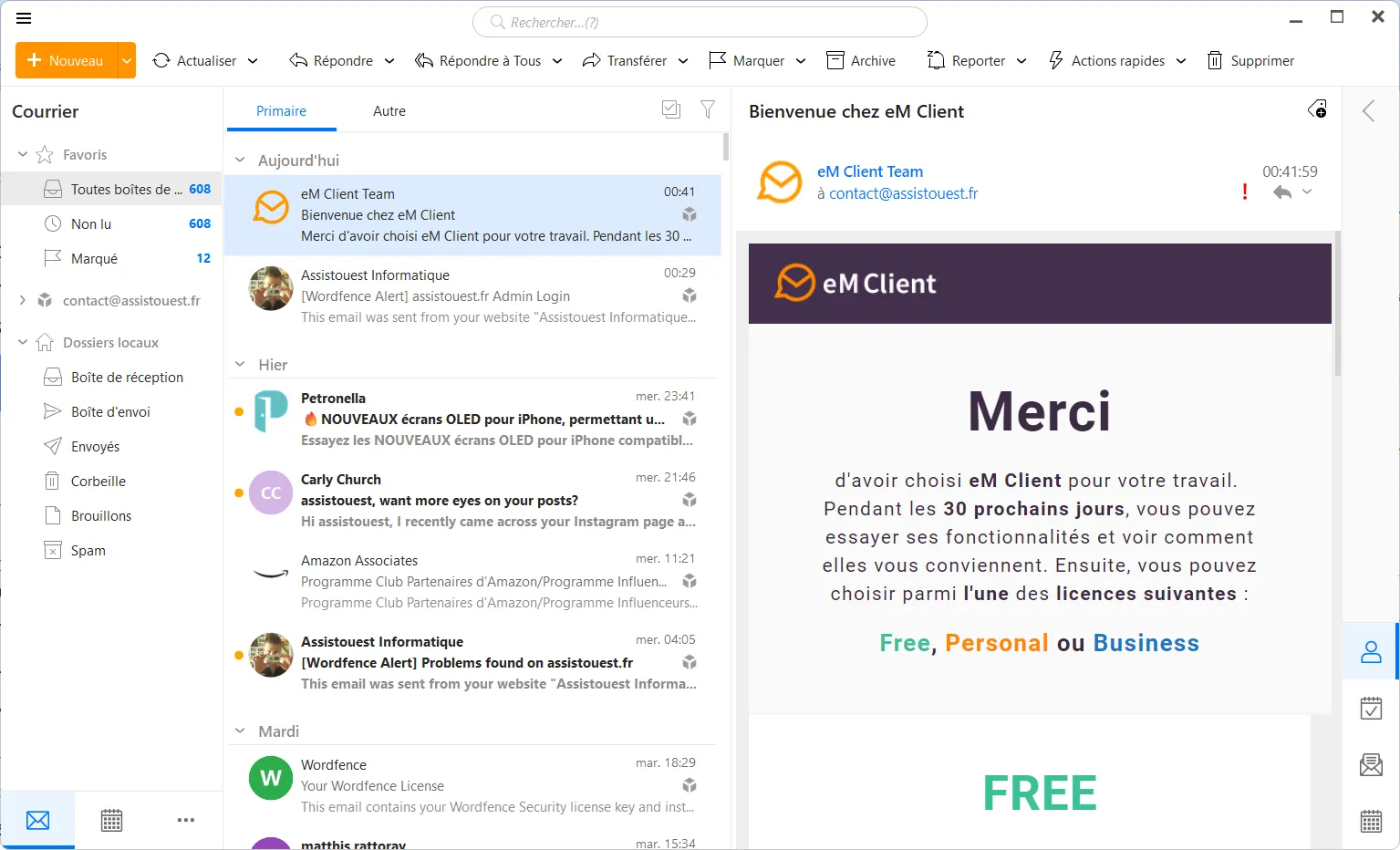
Task: Expand the Répondre dropdown arrow
Action: coord(389,61)
